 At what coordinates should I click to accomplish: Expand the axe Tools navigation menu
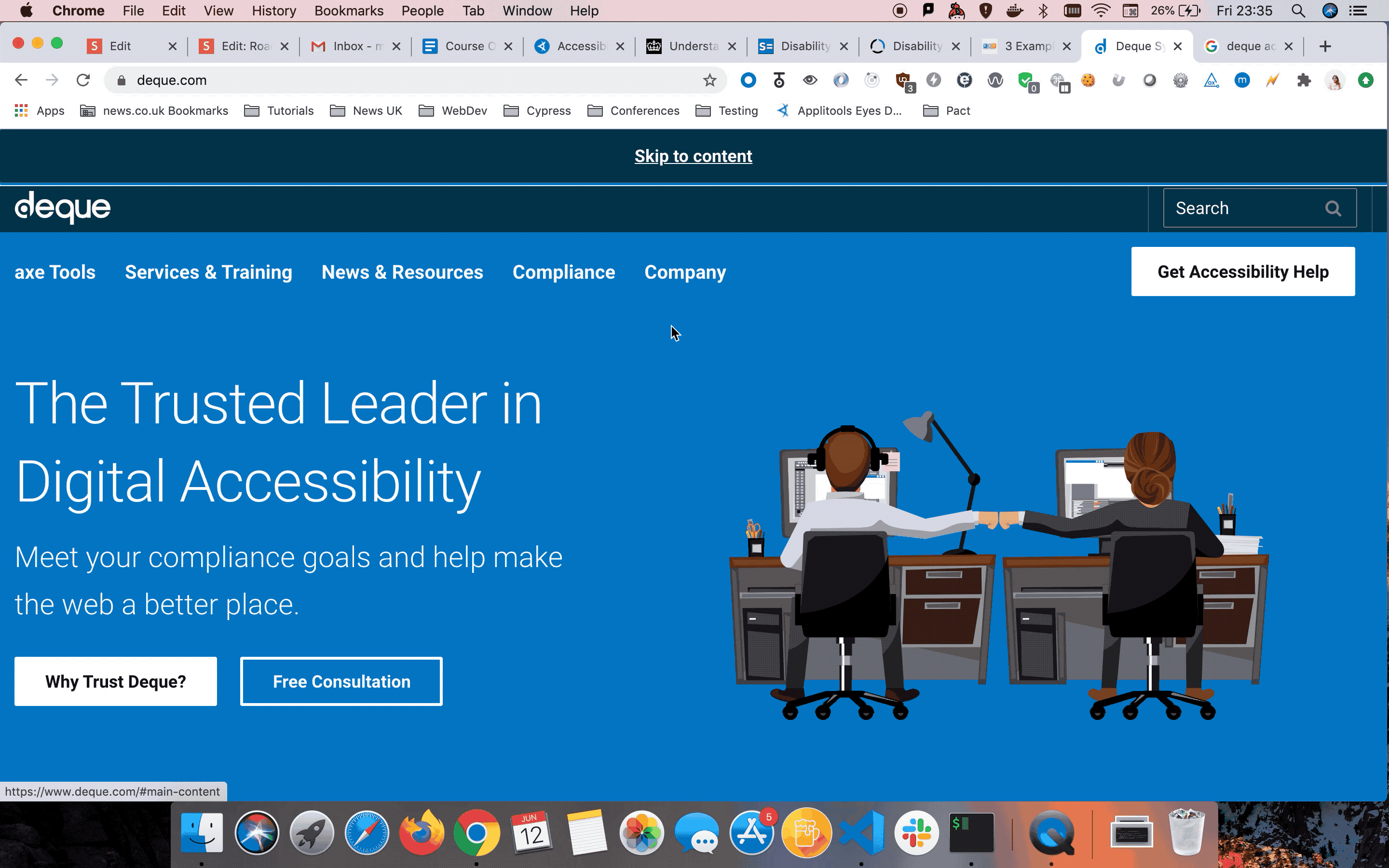click(55, 272)
